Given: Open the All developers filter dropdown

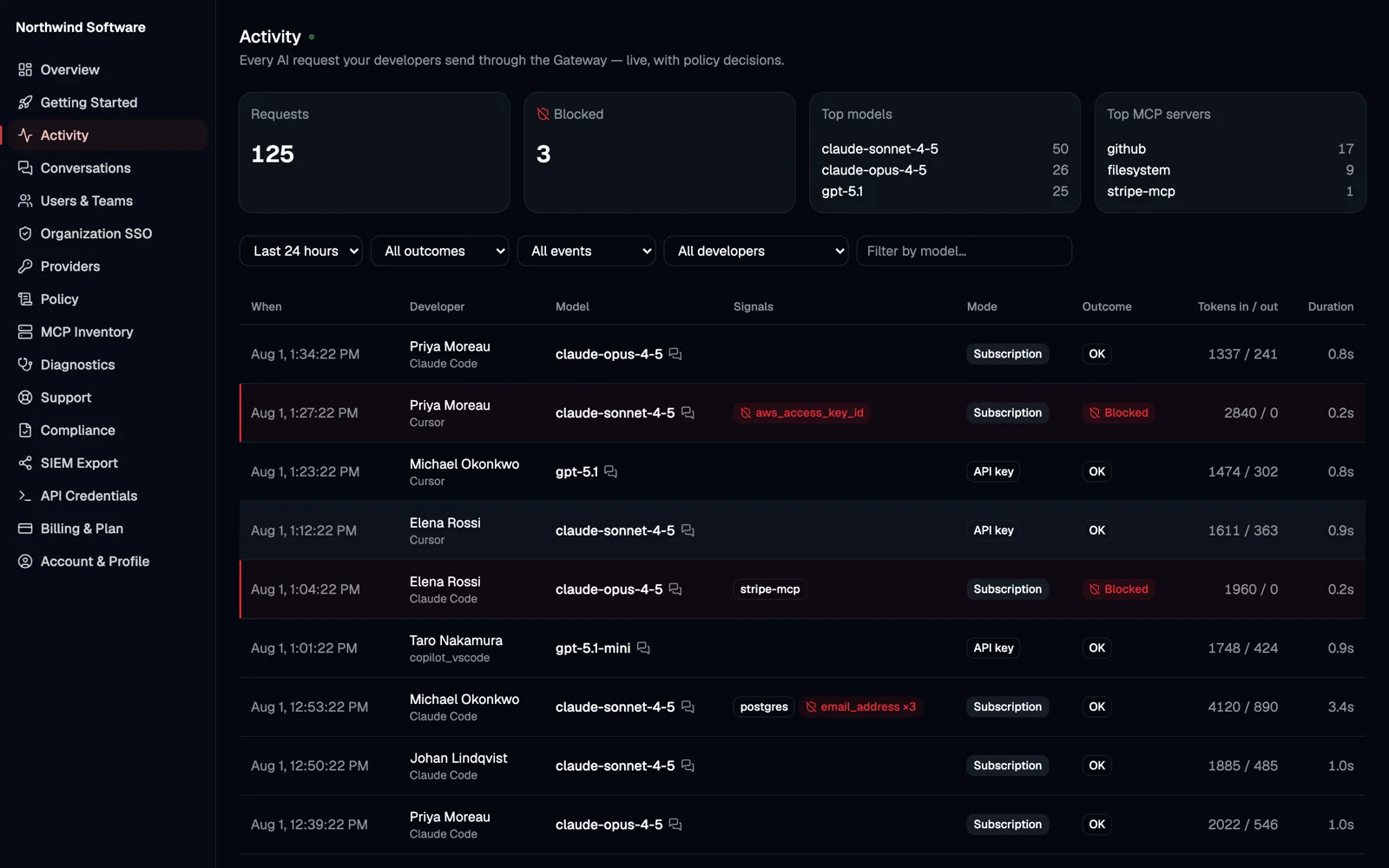Looking at the screenshot, I should tap(756, 251).
